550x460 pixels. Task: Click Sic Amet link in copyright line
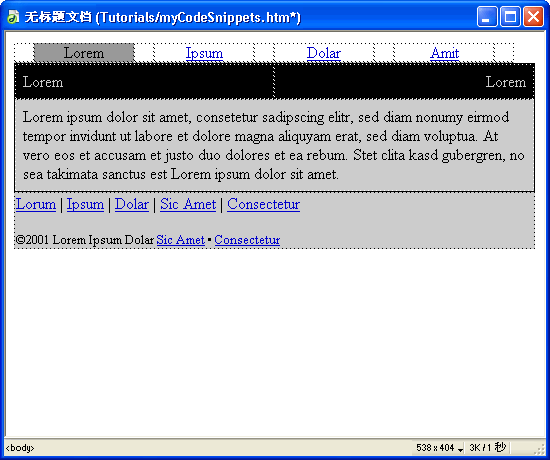(181, 240)
